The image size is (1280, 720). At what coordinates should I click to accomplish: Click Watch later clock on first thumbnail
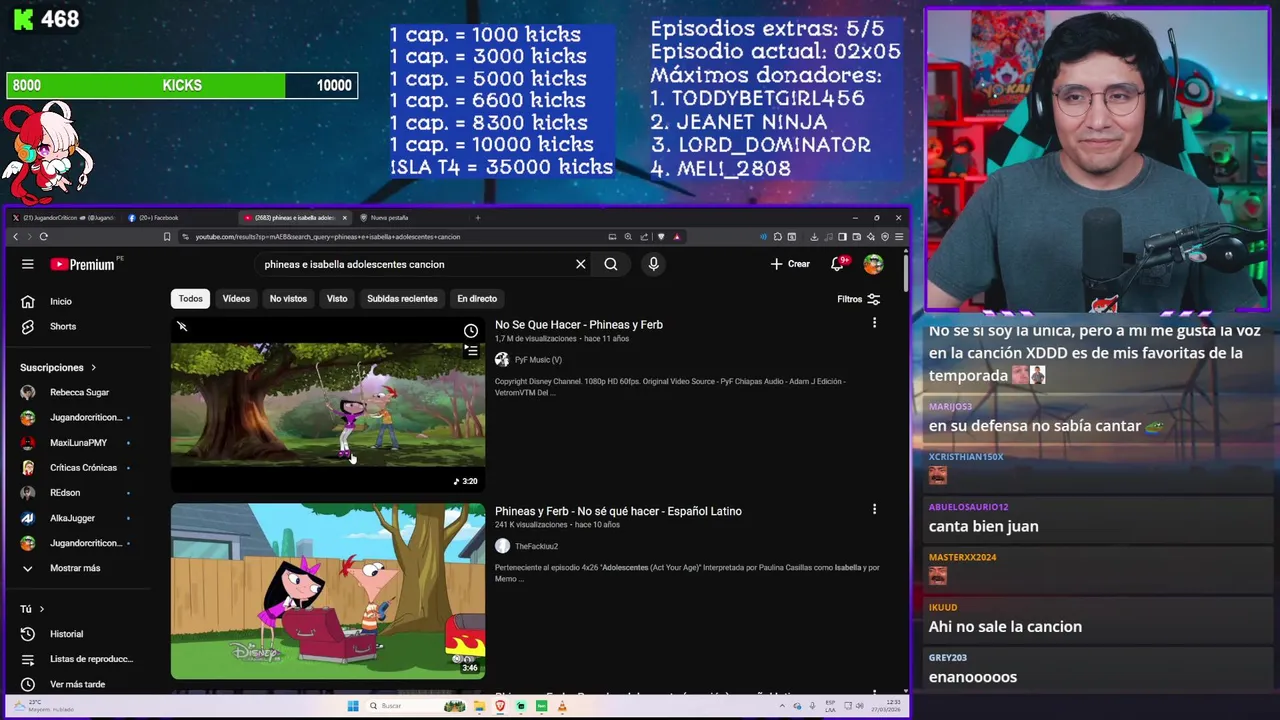pos(471,331)
